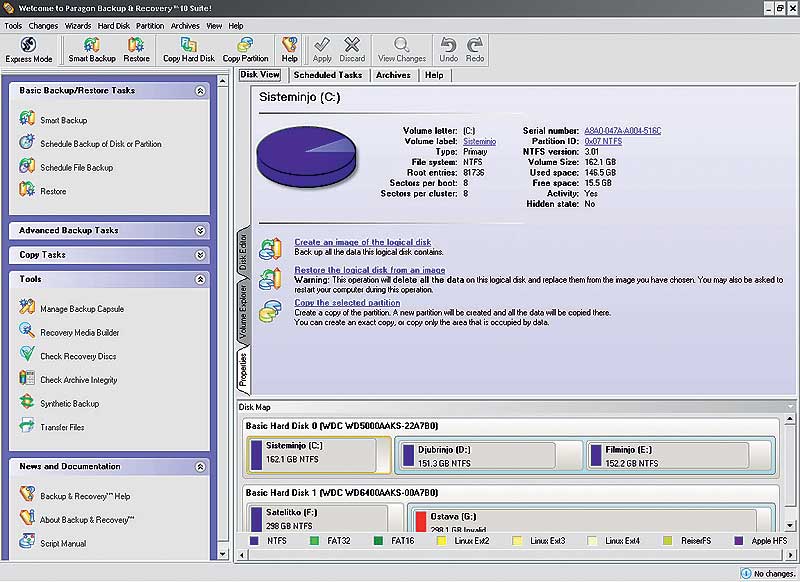Collapse the Disk Map section arrow
Screen dimensions: 800x582
point(790,407)
